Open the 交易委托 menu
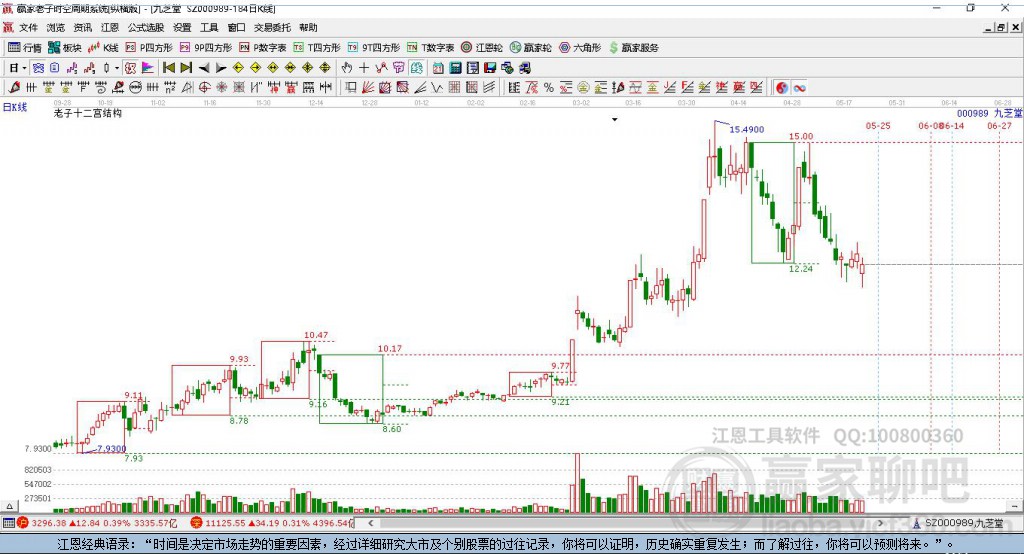 pos(272,27)
